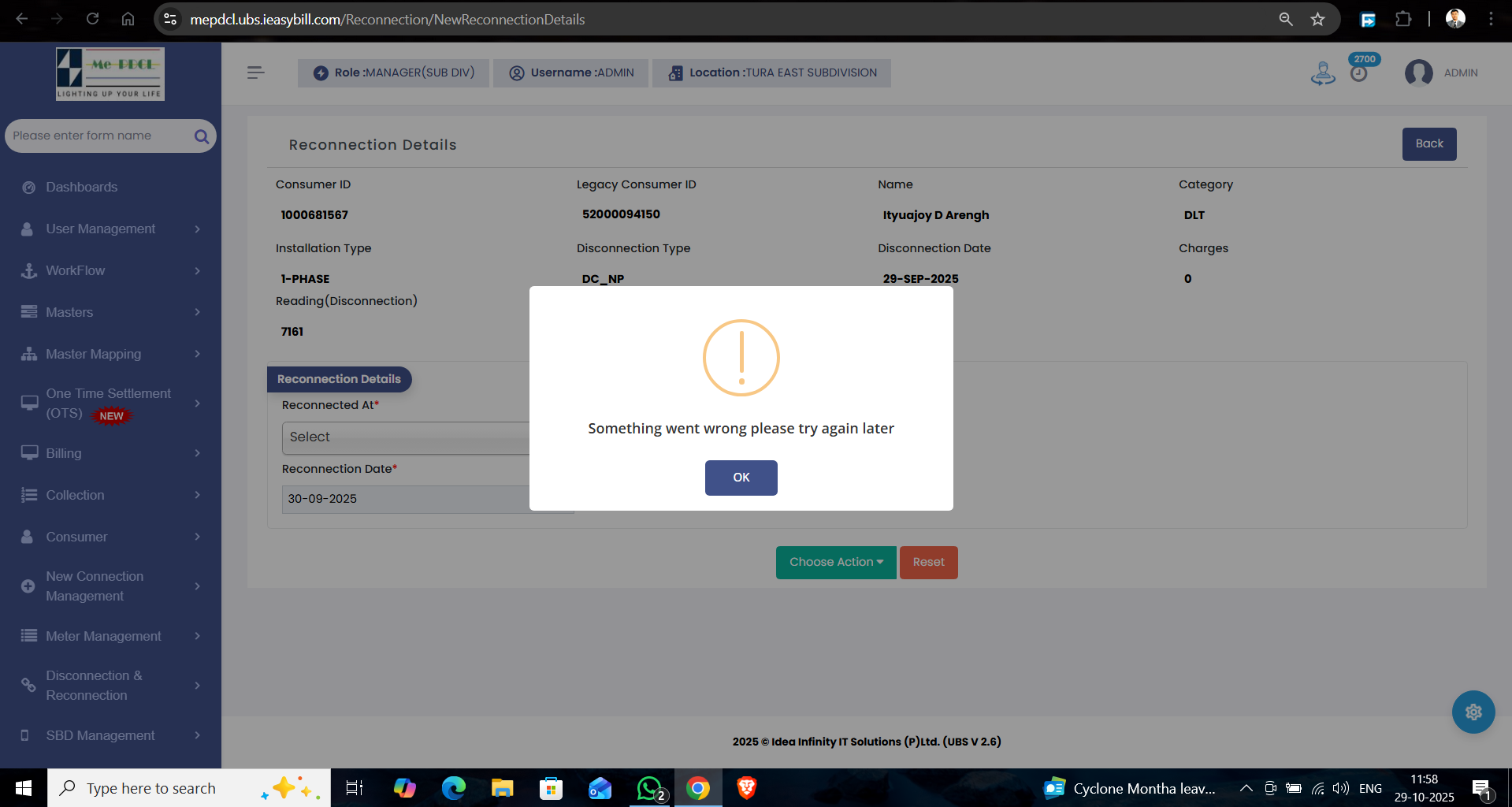Open One Time Settlement (OTS) menu
The height and width of the screenshot is (807, 1512).
click(x=110, y=403)
